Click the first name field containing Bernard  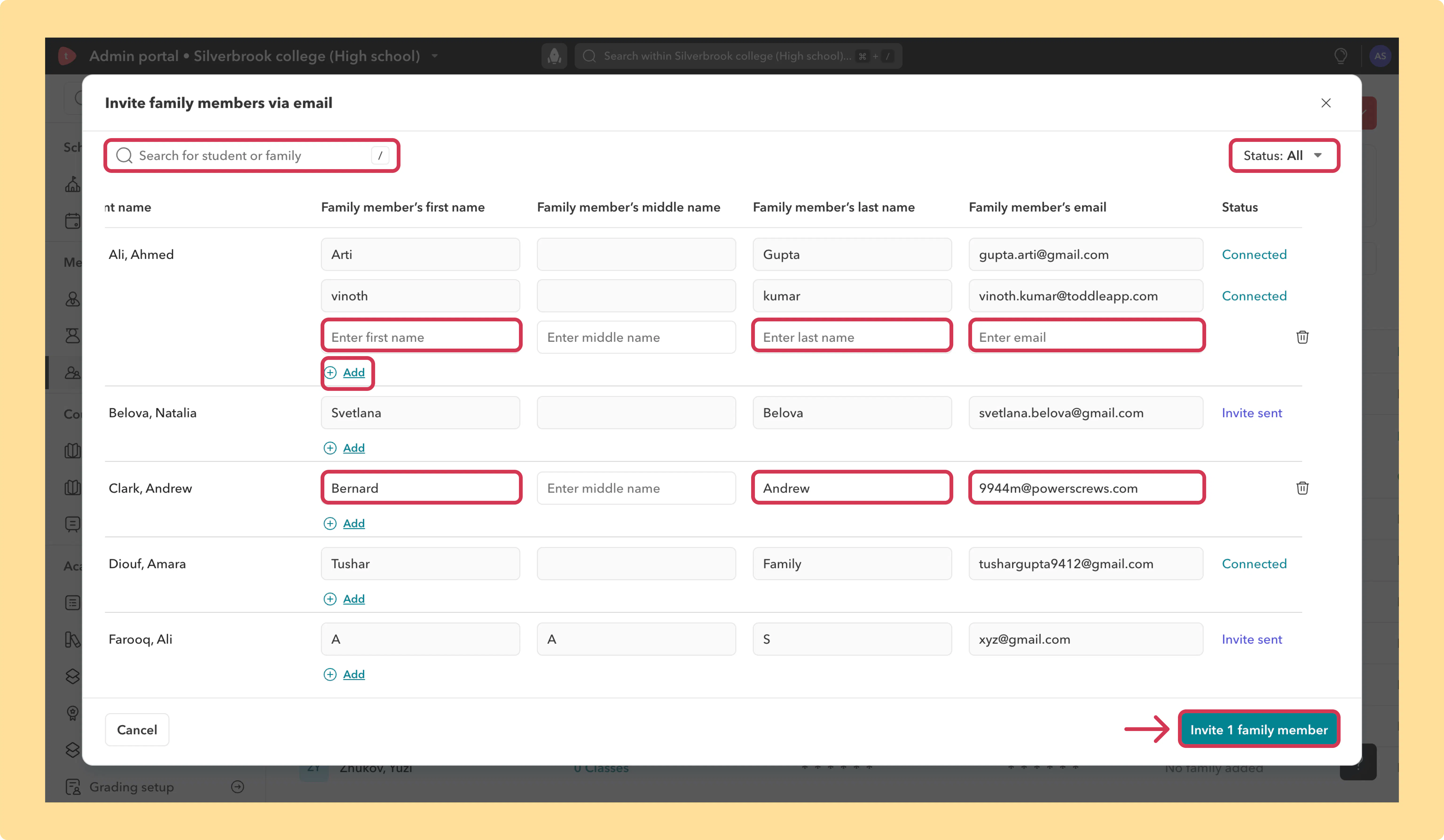pyautogui.click(x=421, y=488)
